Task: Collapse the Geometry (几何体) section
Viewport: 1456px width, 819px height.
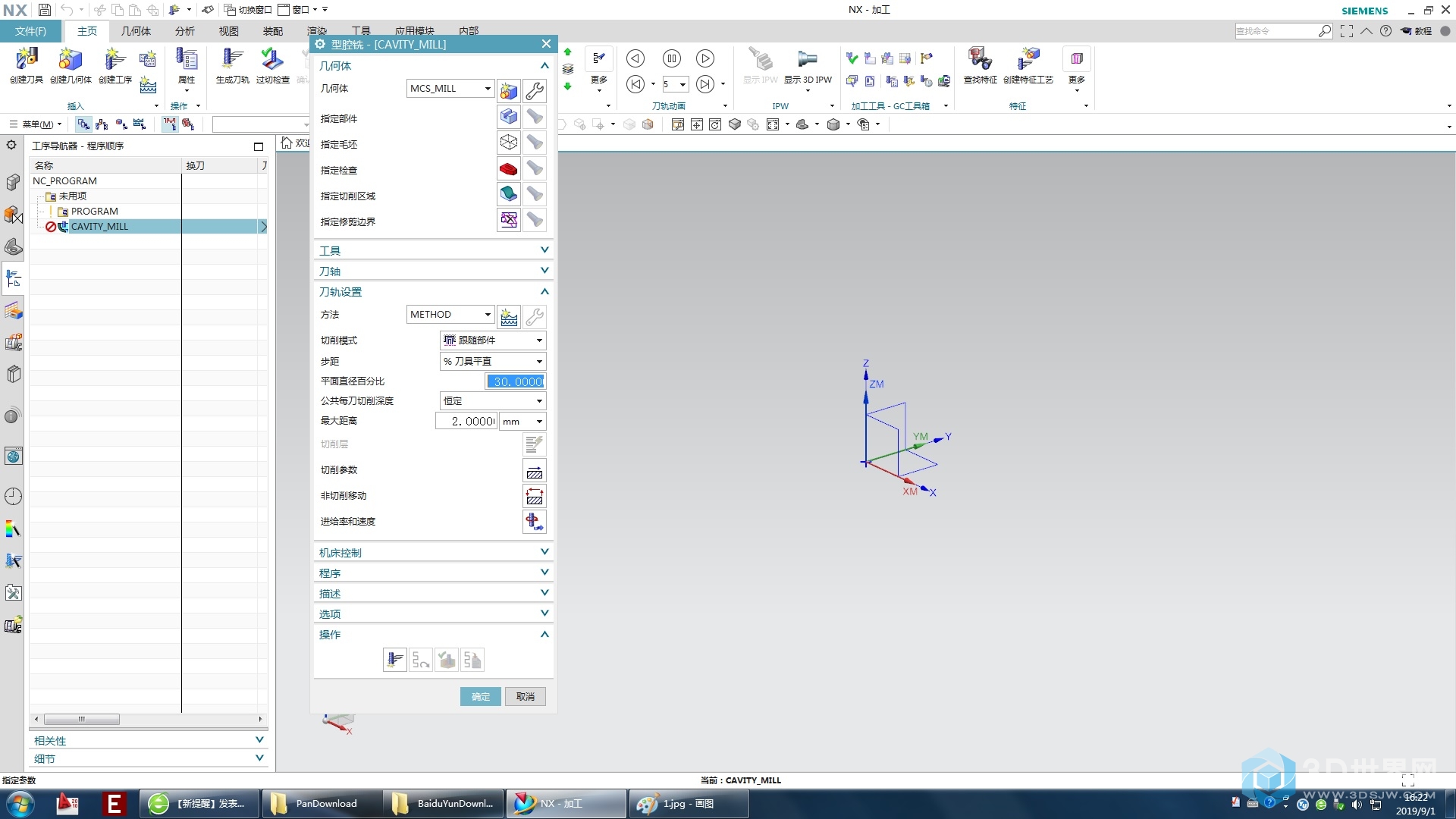Action: pos(433,65)
